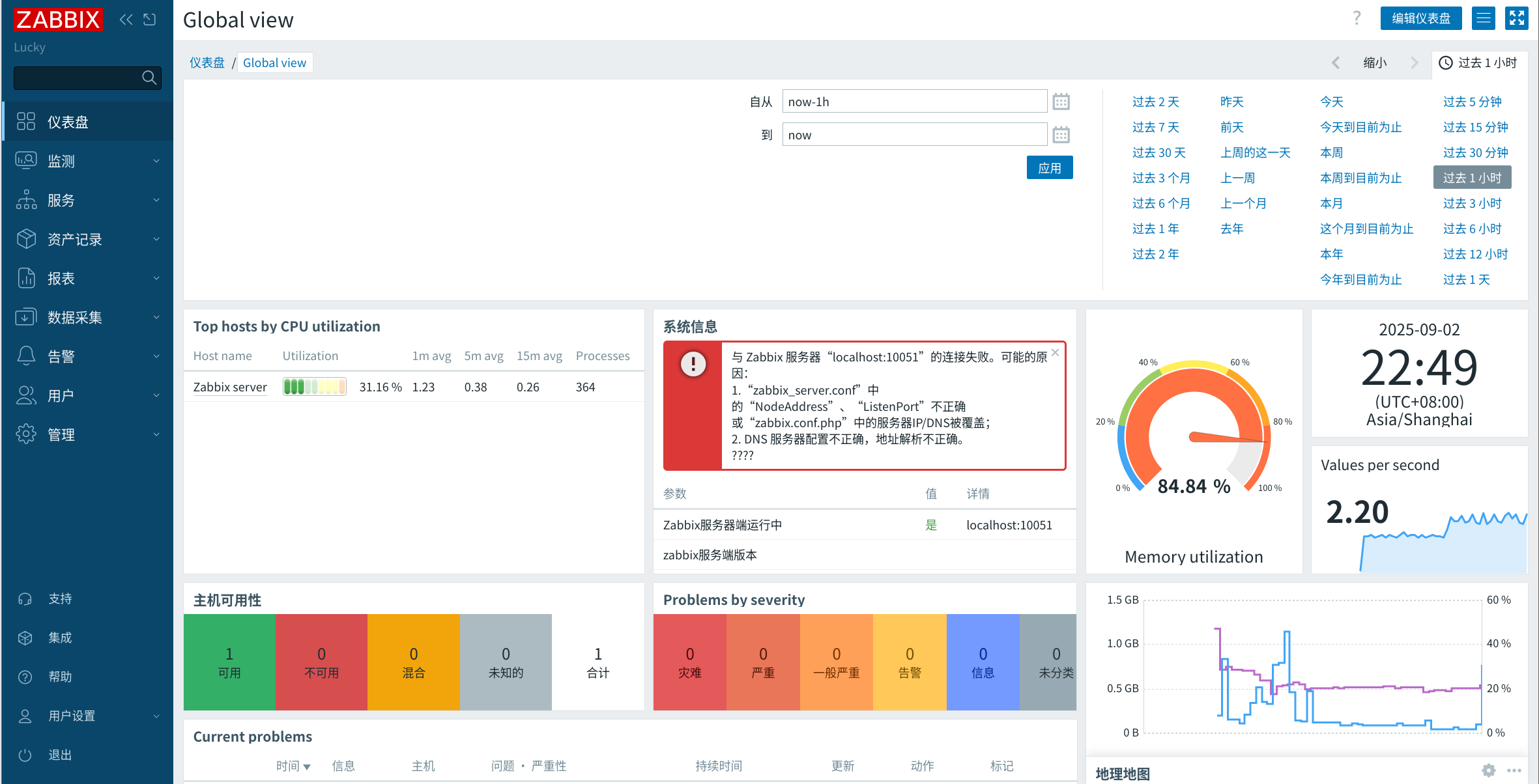The image size is (1539, 784).
Task: Expand the 服务 menu chevron
Action: point(156,200)
